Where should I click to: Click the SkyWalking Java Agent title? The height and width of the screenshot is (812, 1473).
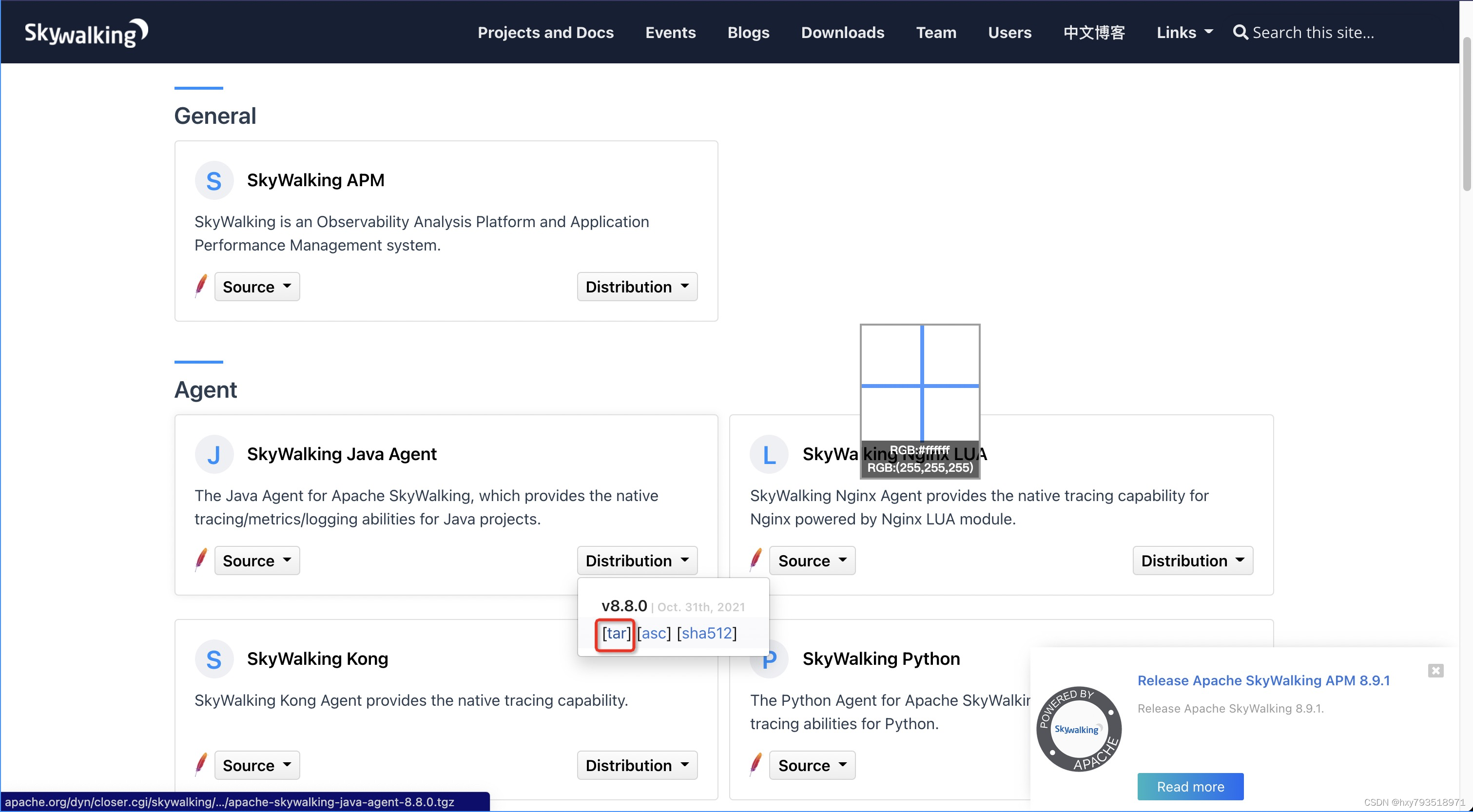[341, 454]
